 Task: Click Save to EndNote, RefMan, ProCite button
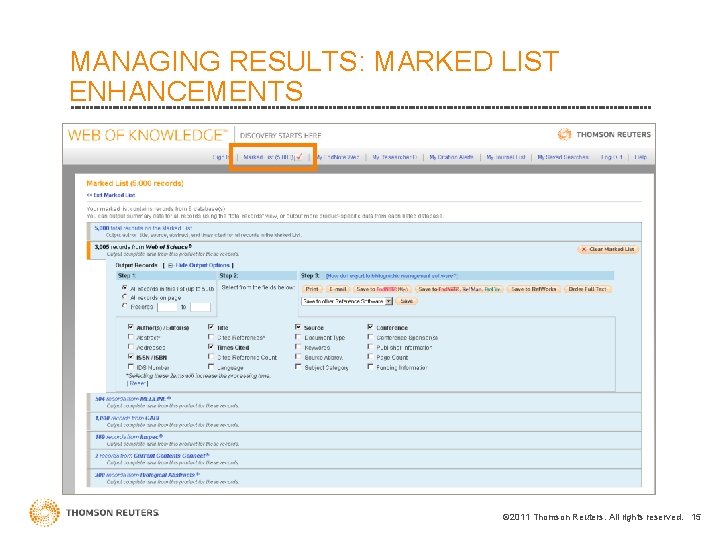(x=459, y=289)
